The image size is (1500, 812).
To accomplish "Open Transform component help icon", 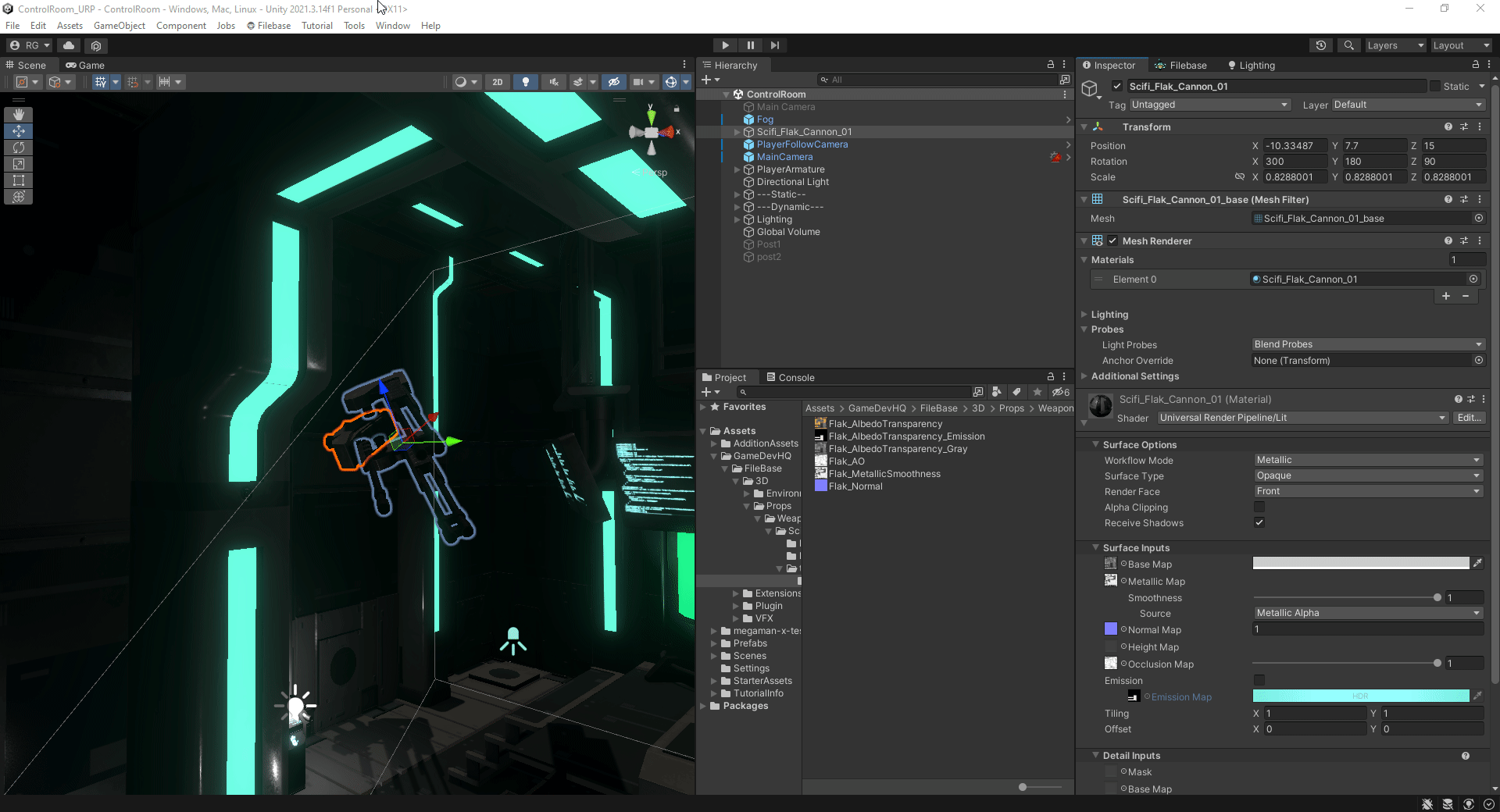I will tap(1448, 126).
